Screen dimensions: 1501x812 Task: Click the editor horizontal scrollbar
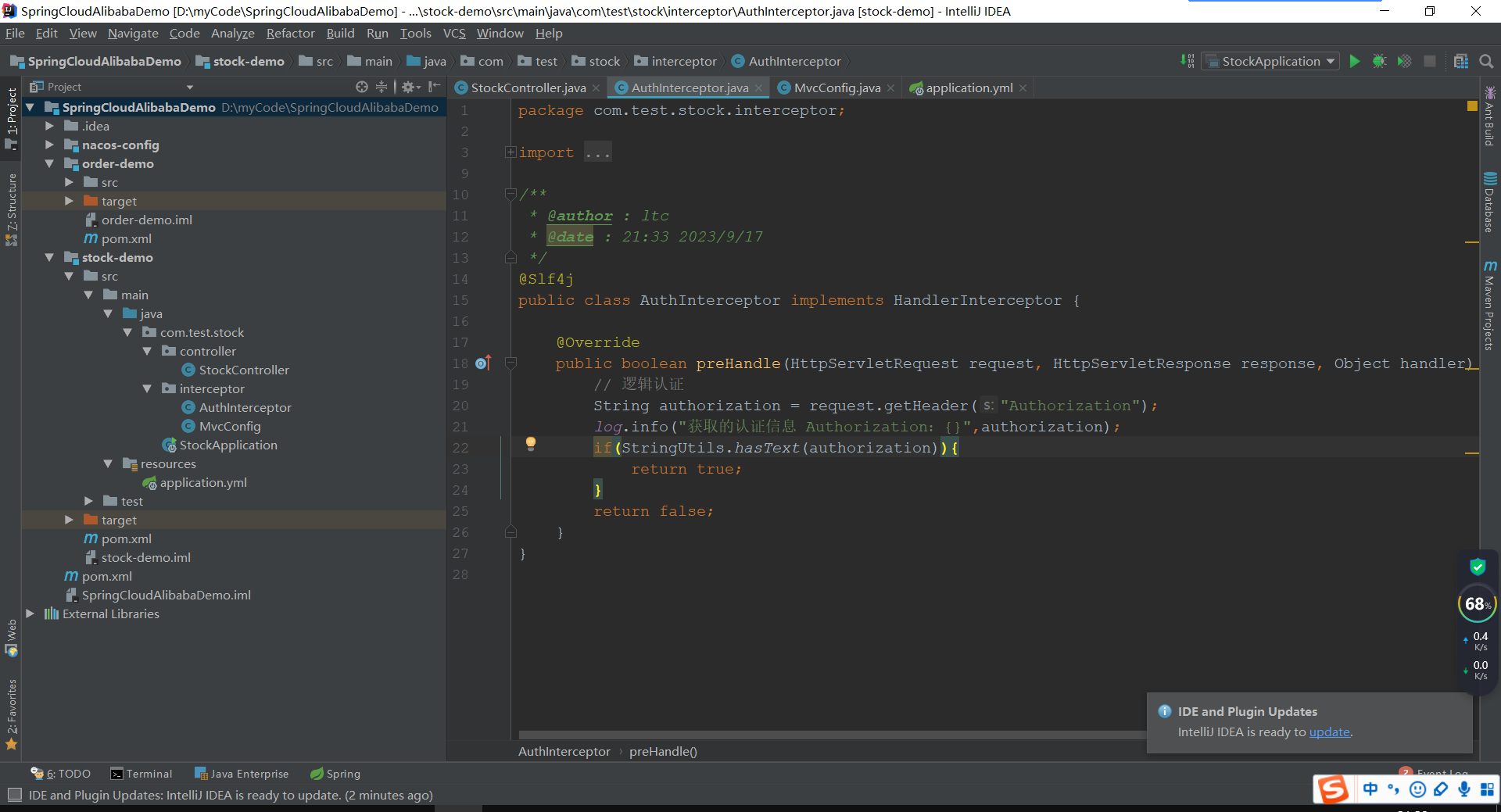coord(832,735)
